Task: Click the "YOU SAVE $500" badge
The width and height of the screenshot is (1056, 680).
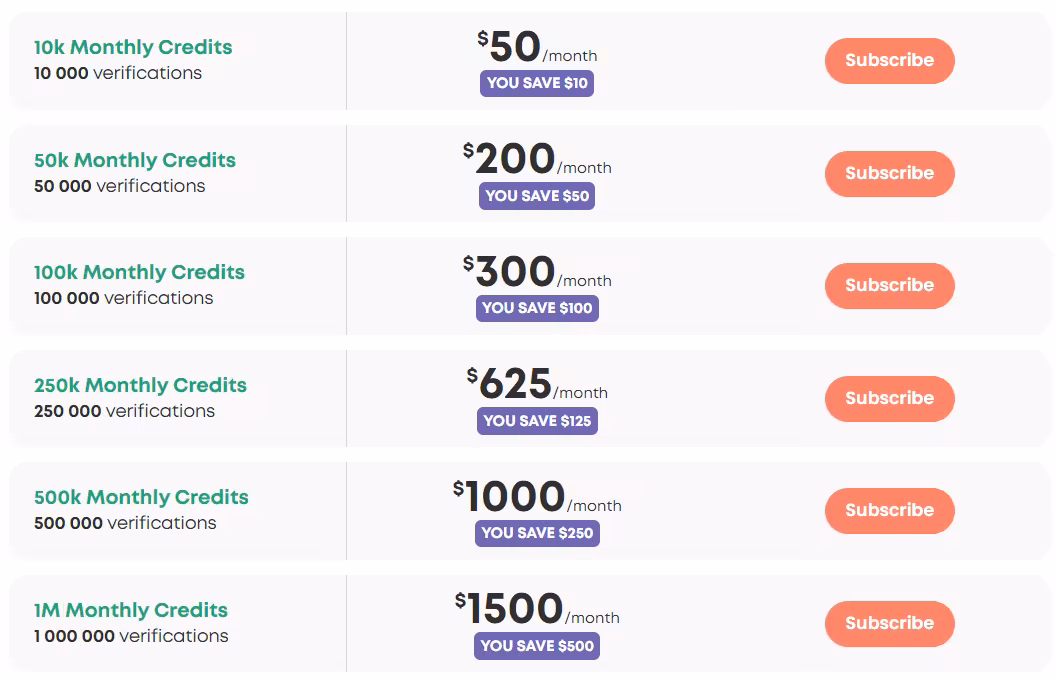Action: tap(537, 646)
